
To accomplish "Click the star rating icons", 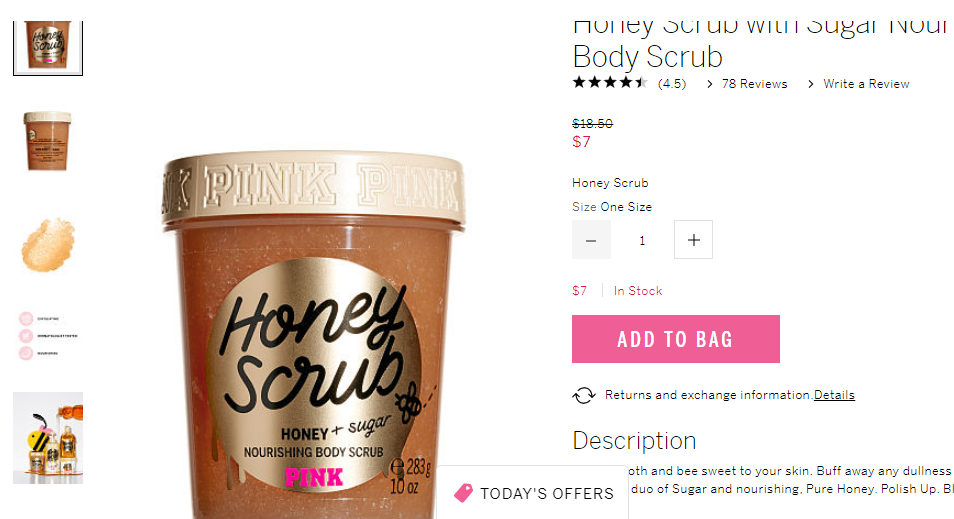I will click(x=610, y=83).
